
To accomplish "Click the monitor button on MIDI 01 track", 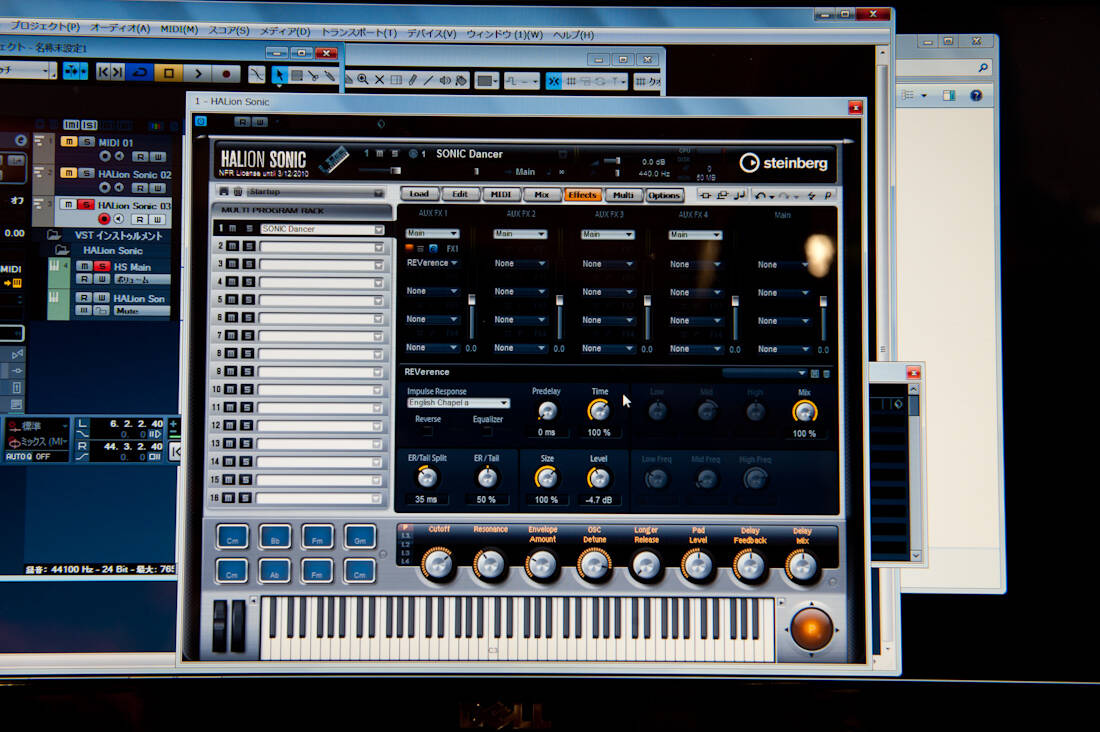I will click(119, 157).
